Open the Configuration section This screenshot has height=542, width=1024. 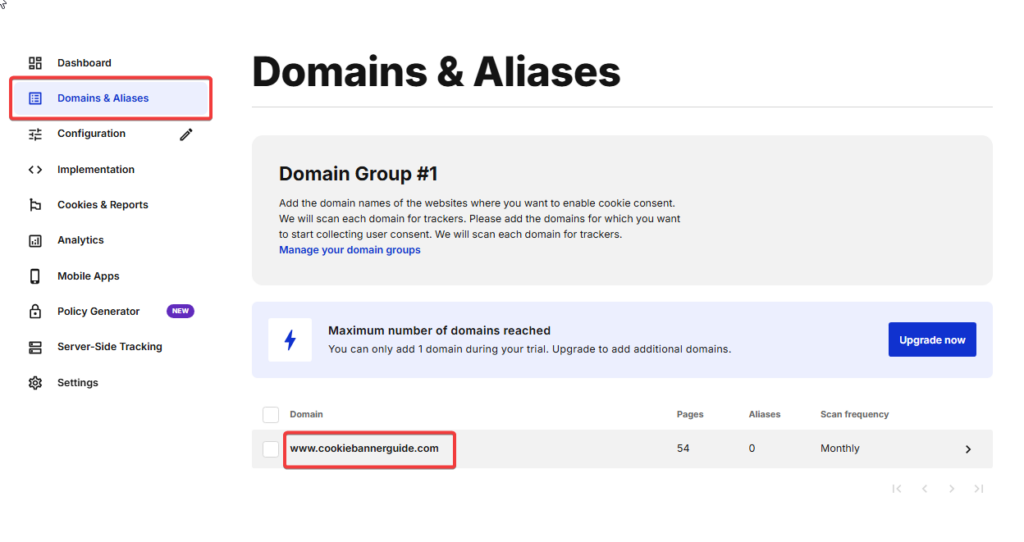(x=91, y=133)
